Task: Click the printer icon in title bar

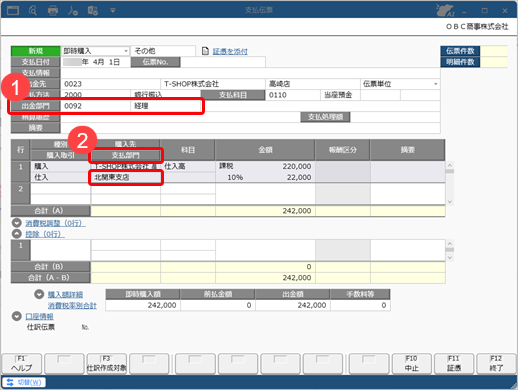Action: (x=53, y=11)
